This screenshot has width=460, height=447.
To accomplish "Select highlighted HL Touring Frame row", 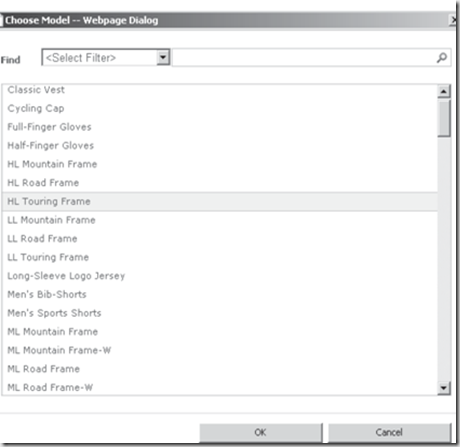I will click(x=220, y=201).
